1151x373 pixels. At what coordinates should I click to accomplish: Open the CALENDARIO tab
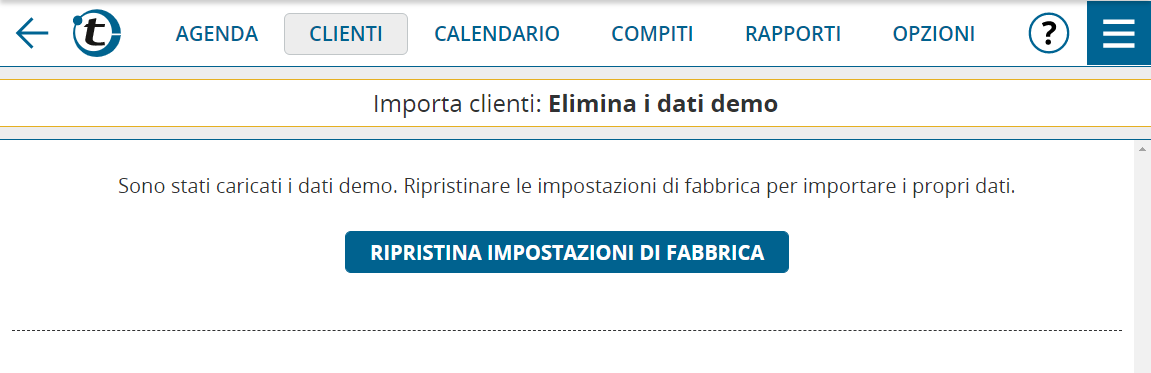coord(497,34)
